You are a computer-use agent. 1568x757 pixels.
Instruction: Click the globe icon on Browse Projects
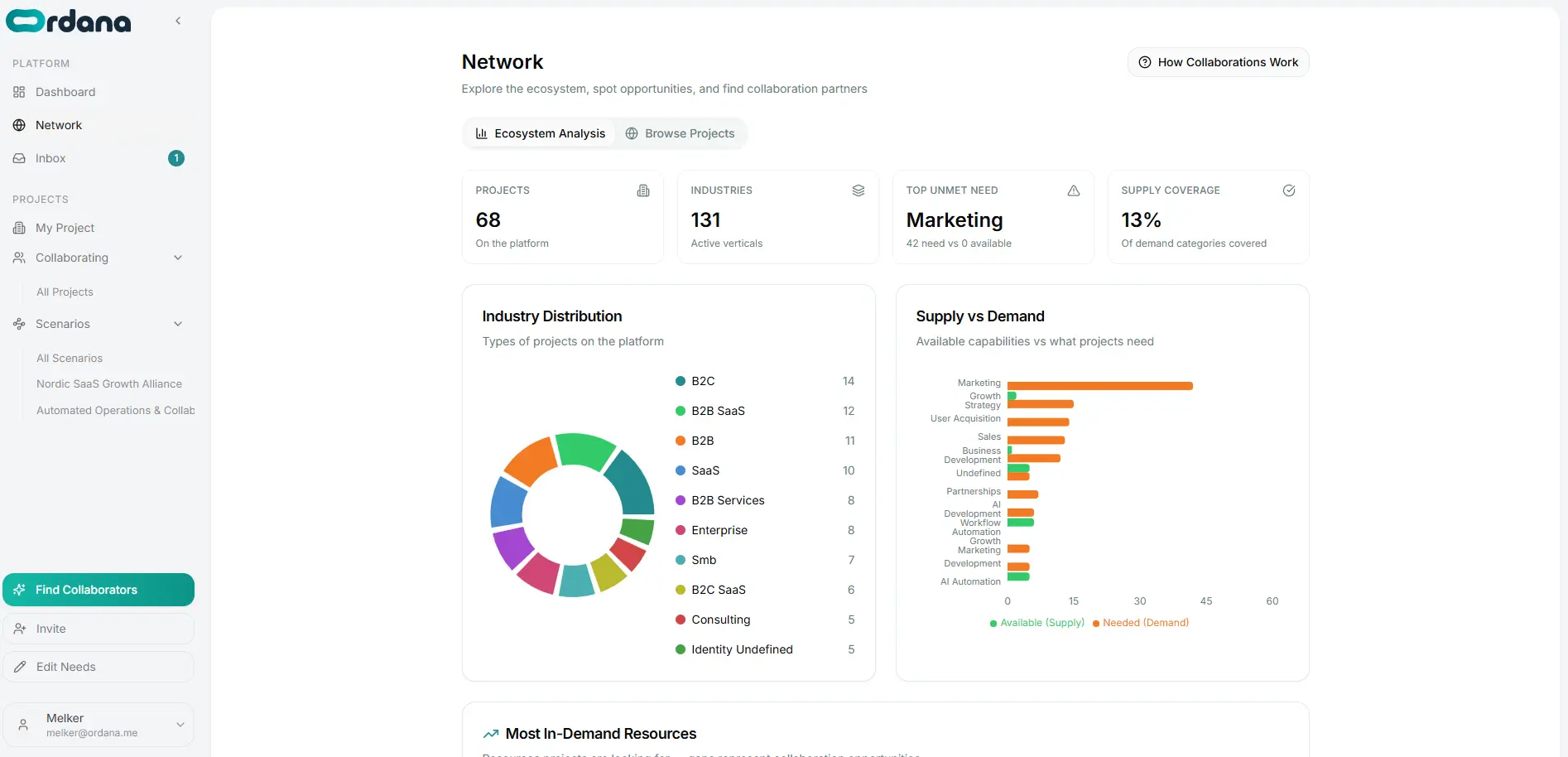(632, 133)
